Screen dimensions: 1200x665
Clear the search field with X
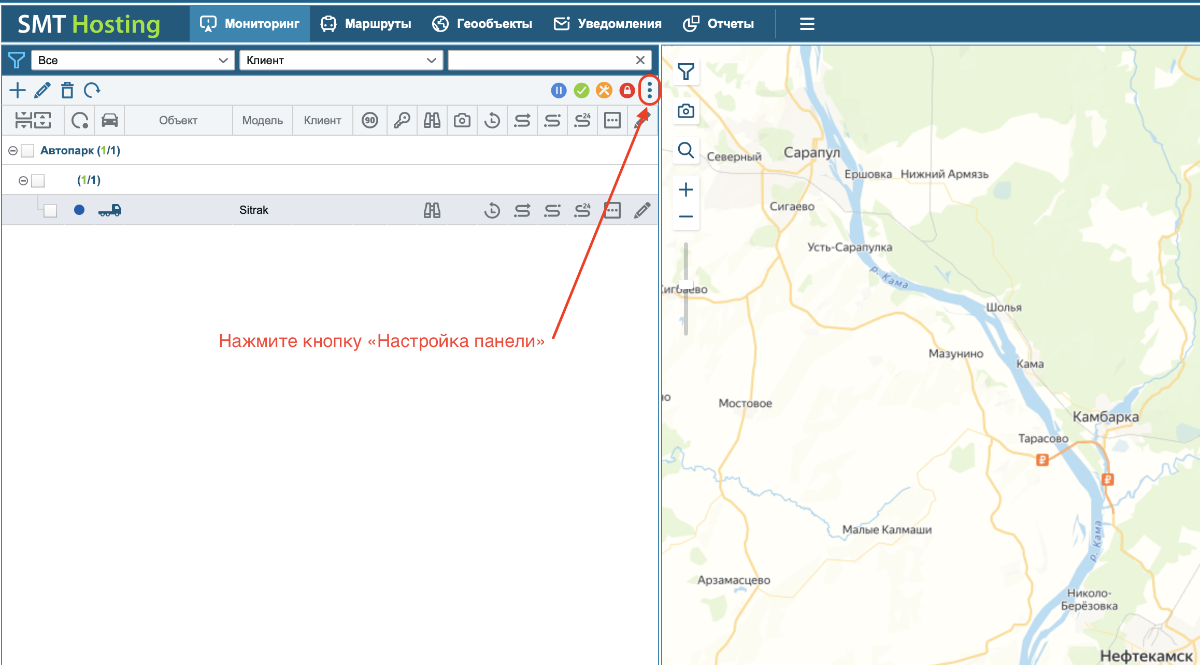click(641, 61)
